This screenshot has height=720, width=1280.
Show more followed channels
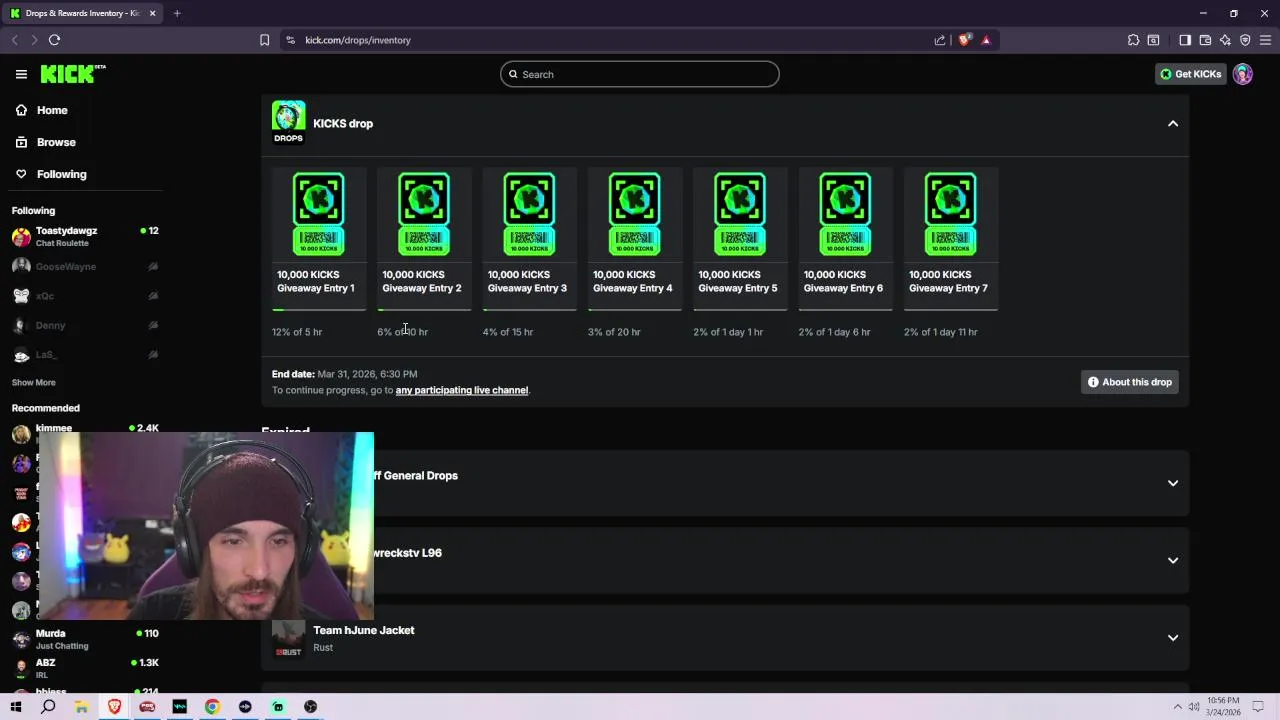point(33,382)
